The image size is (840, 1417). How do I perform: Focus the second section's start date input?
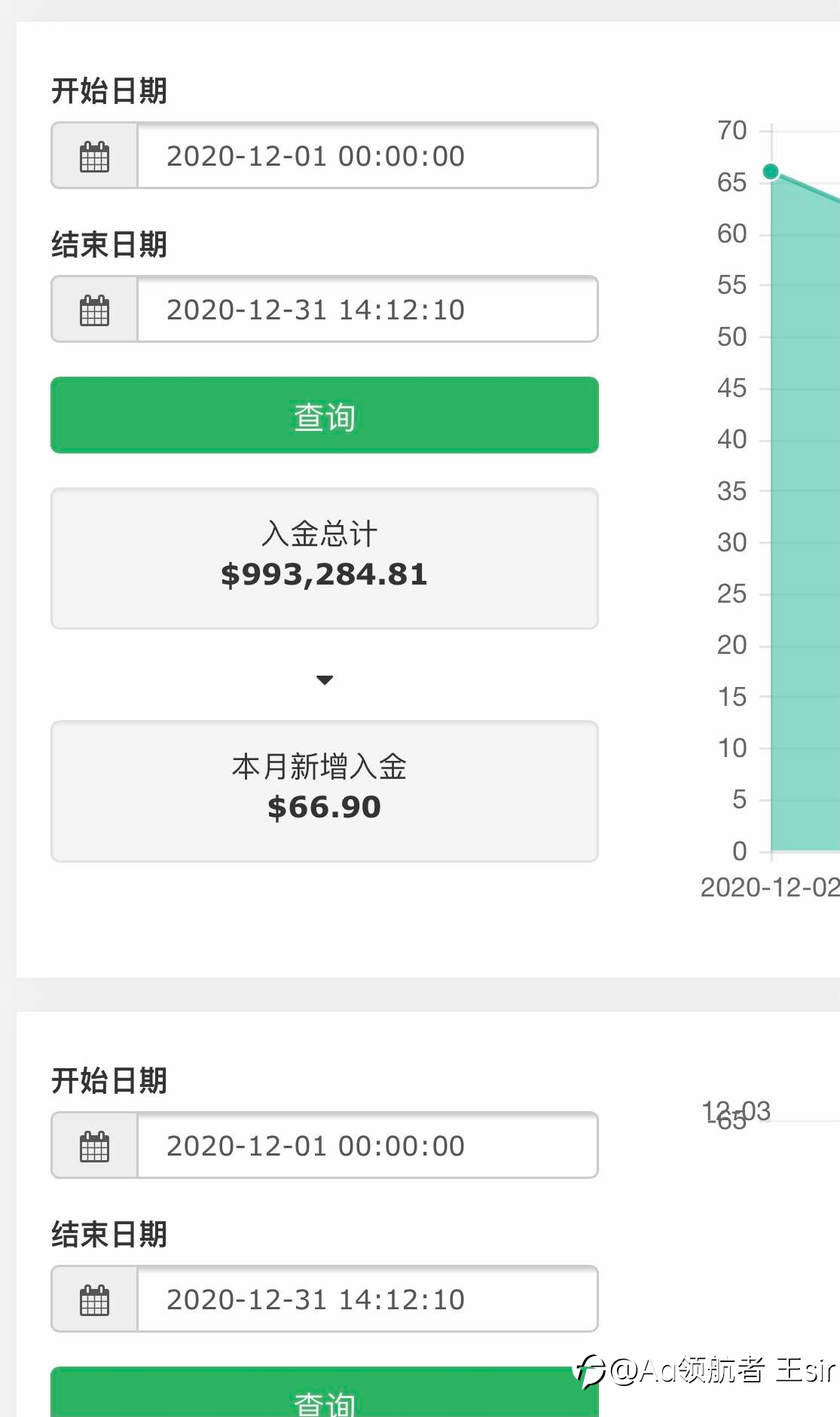(368, 1146)
